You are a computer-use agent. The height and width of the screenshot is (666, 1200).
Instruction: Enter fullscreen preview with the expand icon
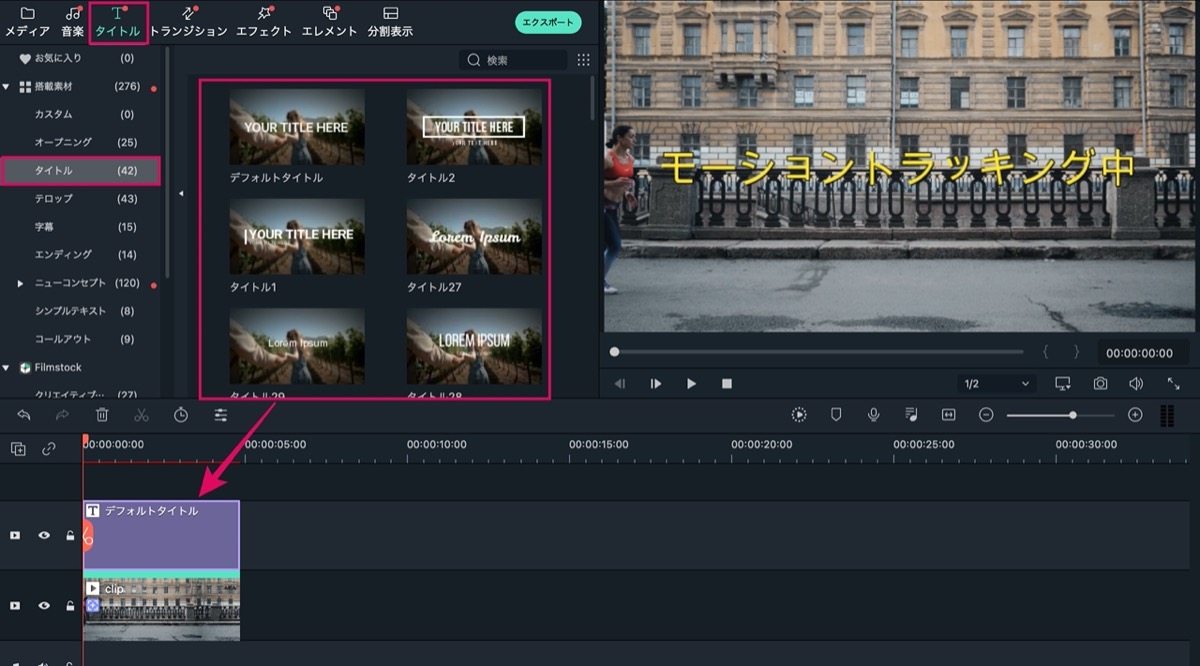click(1173, 384)
